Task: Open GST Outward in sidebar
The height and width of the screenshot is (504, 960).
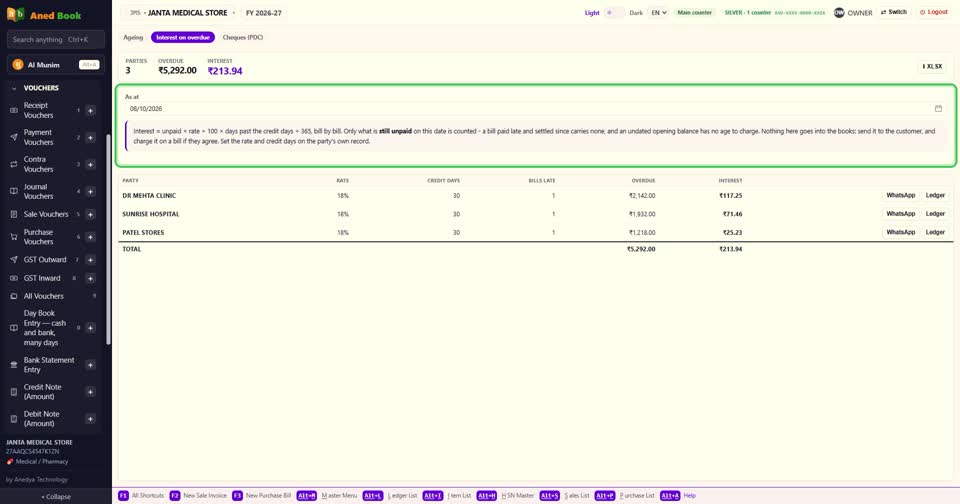Action: 44,260
